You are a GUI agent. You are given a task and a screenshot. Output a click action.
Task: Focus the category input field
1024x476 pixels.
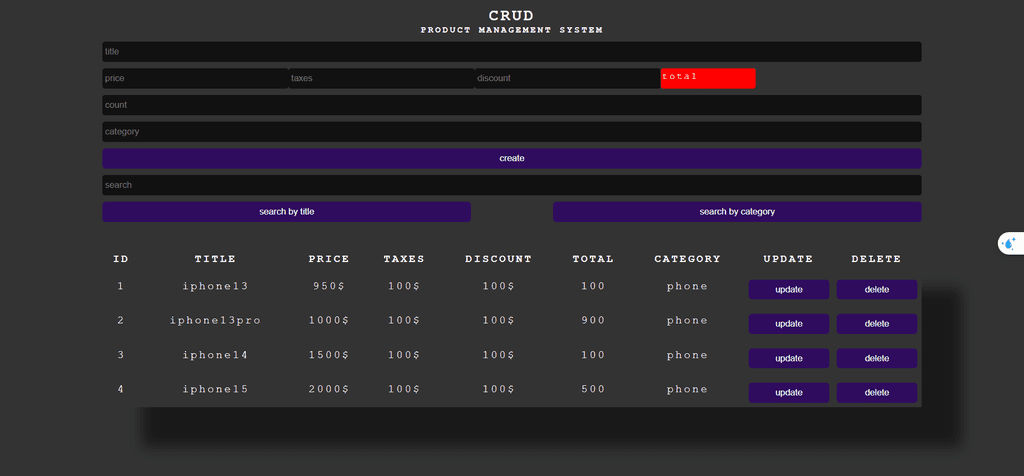(511, 132)
